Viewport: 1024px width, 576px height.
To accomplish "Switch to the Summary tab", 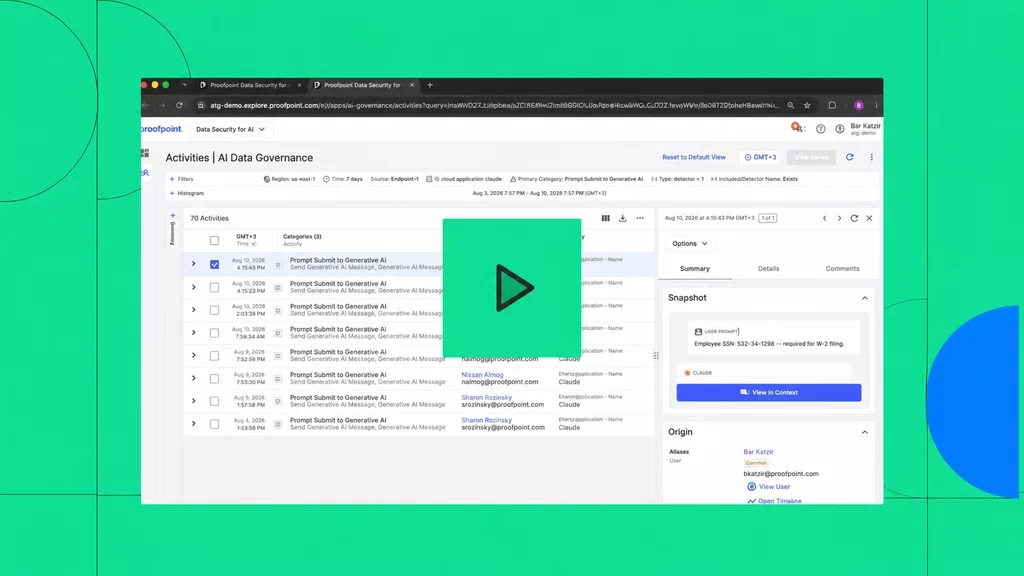I will (x=695, y=268).
